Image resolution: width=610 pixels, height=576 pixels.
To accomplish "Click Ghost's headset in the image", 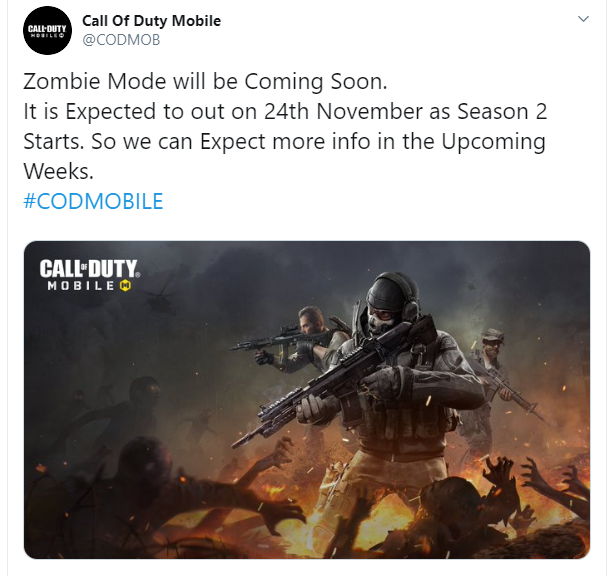I will click(x=407, y=298).
